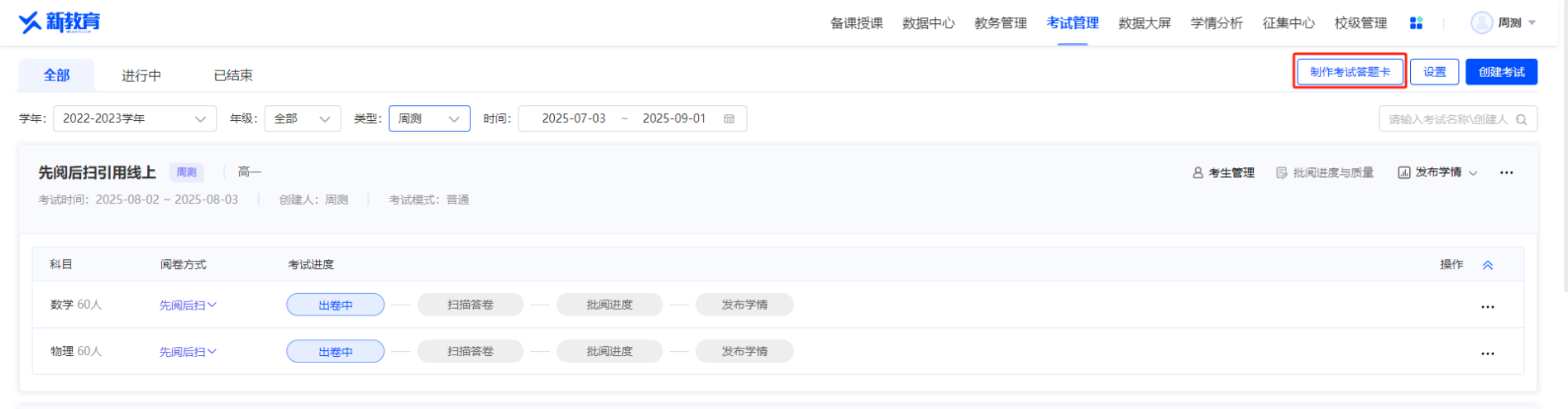
Task: Click the 创建考试 button
Action: [x=1501, y=72]
